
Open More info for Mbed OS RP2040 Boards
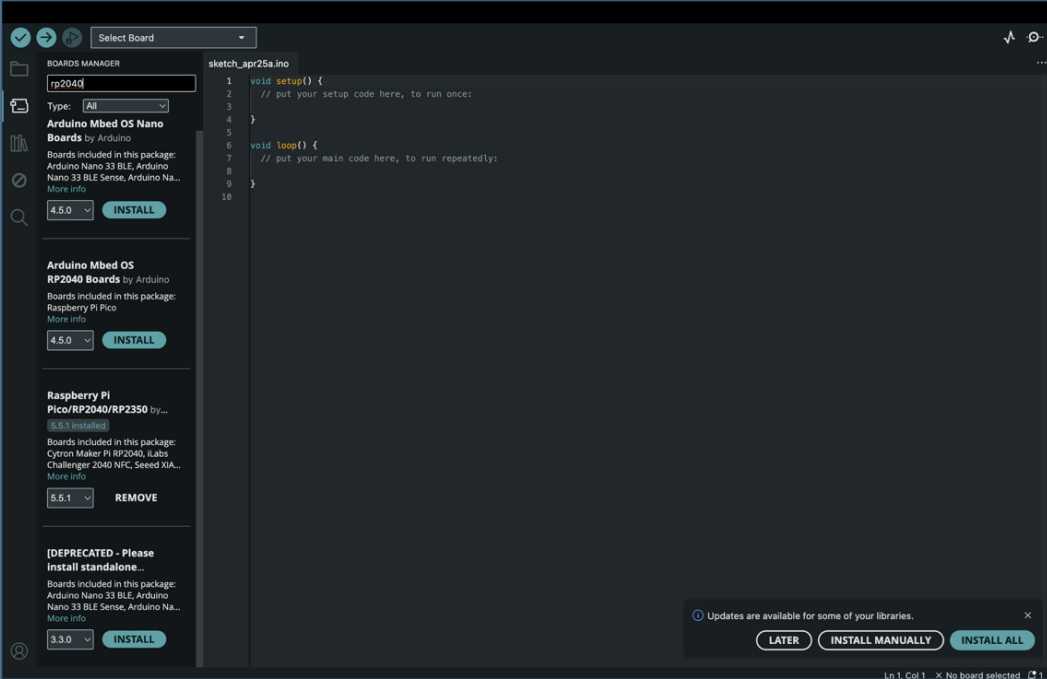click(66, 319)
